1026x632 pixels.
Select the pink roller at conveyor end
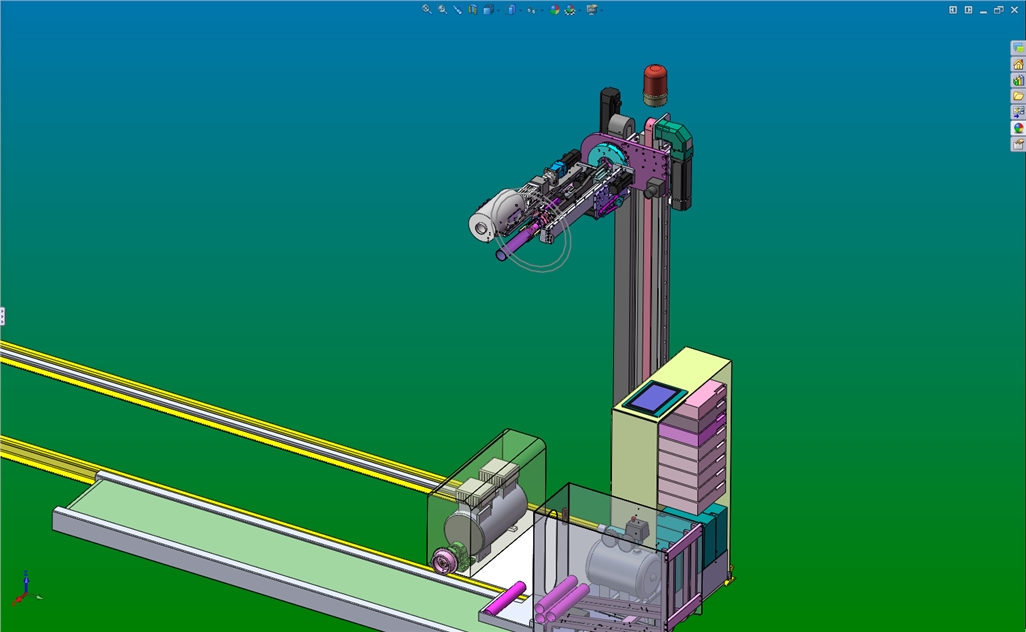point(505,598)
